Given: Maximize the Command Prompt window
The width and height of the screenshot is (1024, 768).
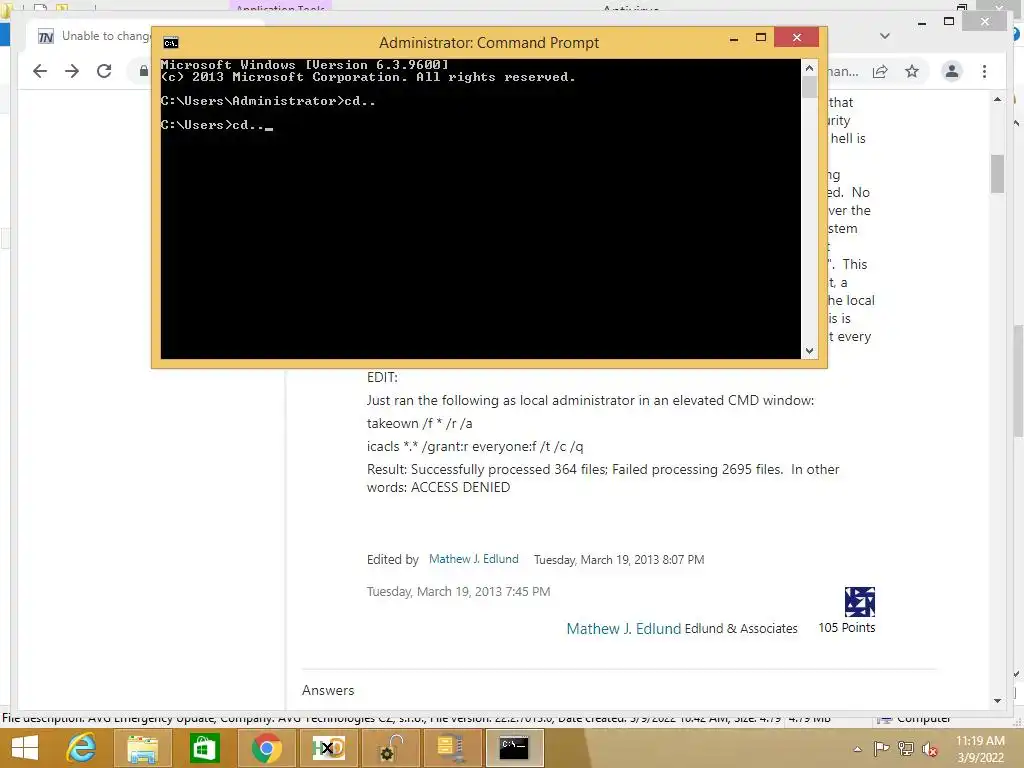Looking at the screenshot, I should [761, 39].
